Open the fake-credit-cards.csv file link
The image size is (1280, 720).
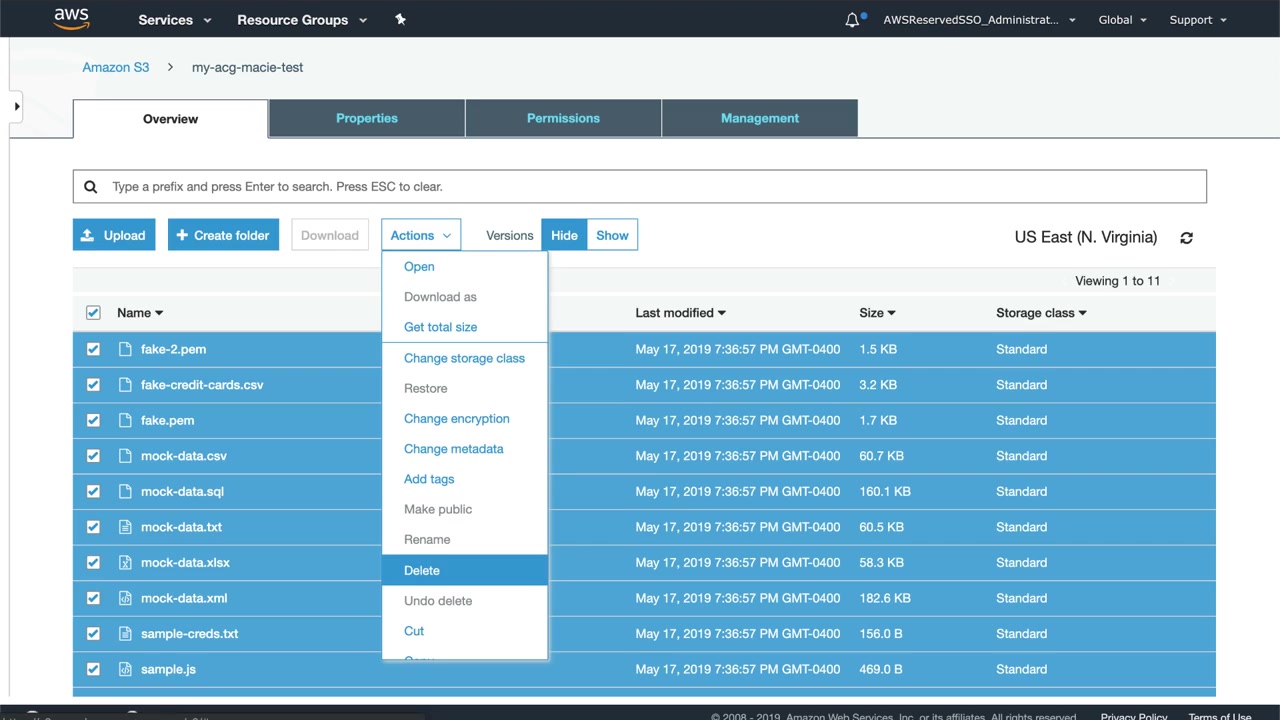[202, 385]
